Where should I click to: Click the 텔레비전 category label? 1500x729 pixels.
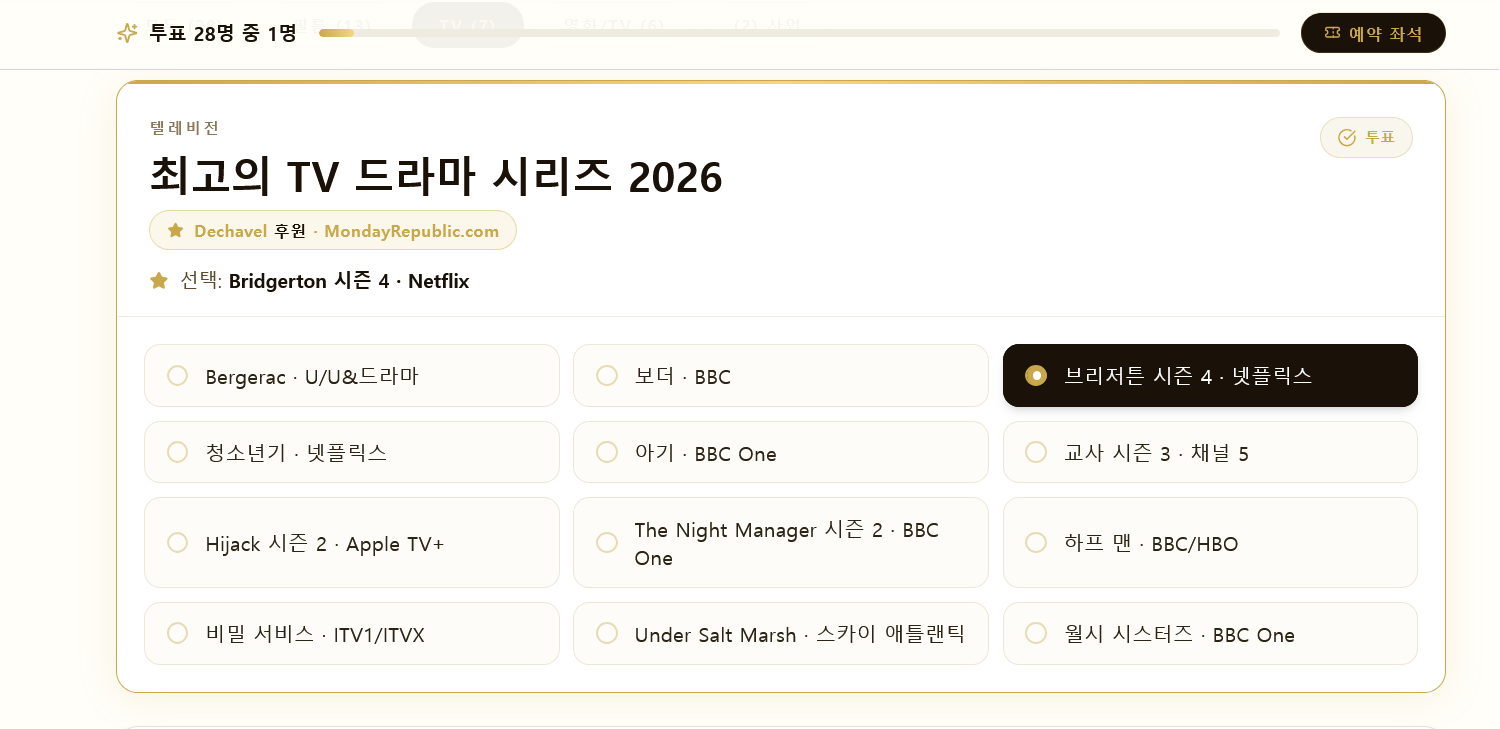185,128
